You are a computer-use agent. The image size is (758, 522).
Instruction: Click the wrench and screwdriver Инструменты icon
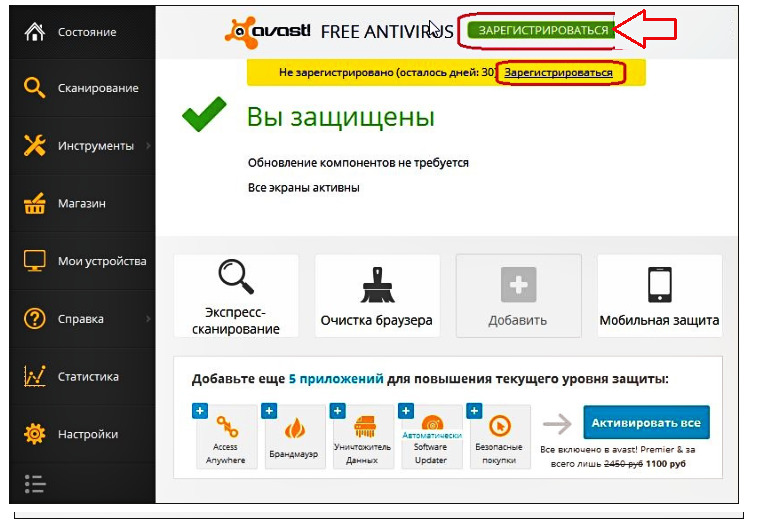34,145
